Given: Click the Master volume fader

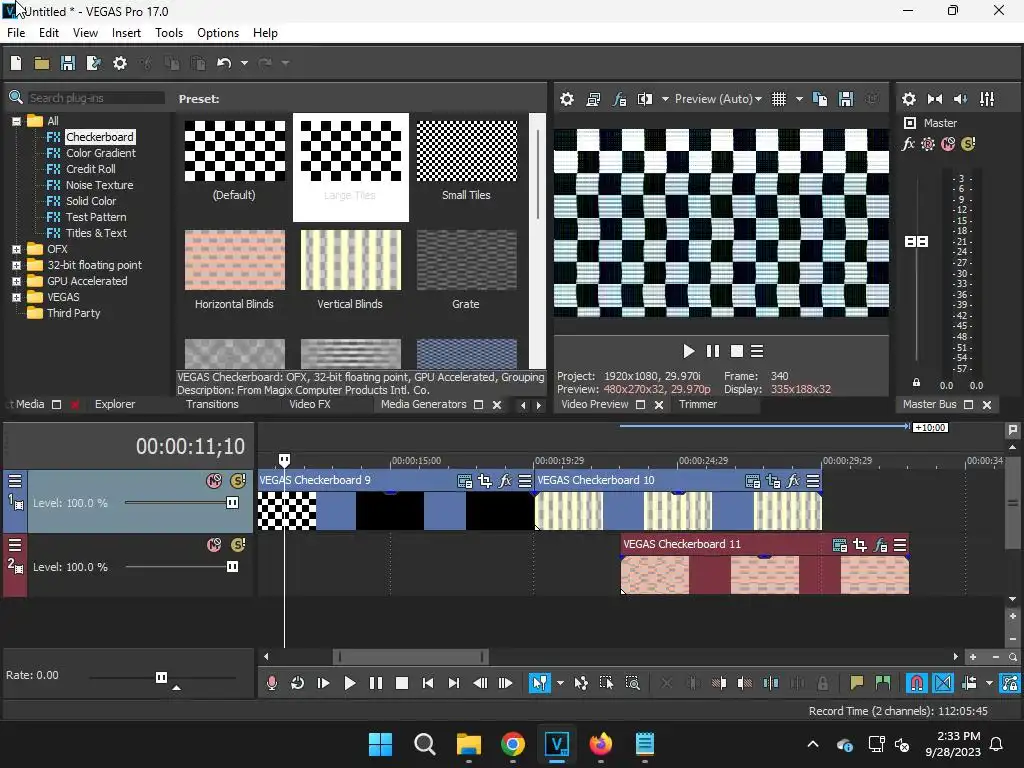Looking at the screenshot, I should 916,242.
